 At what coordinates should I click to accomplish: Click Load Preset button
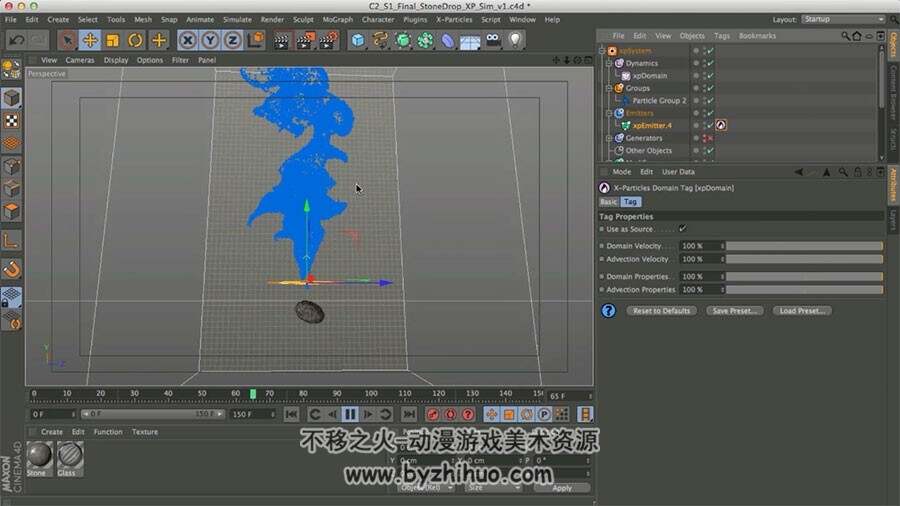[802, 311]
